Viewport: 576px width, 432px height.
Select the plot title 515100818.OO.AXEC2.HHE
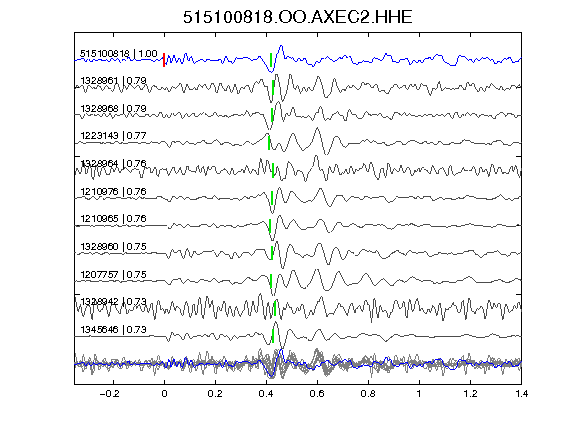click(x=298, y=17)
